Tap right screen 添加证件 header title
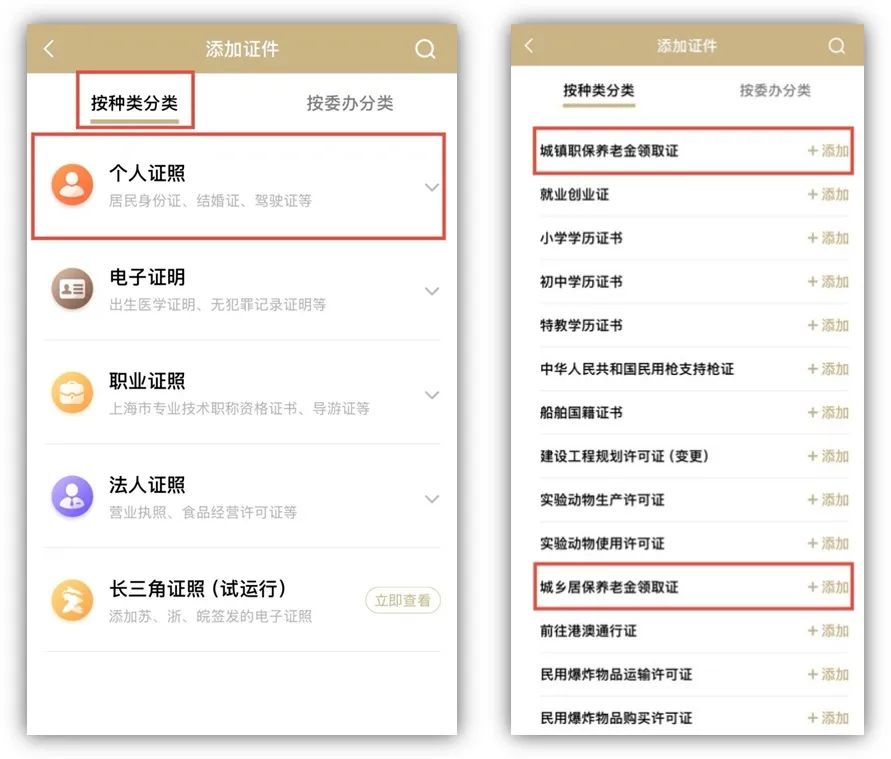The width and height of the screenshot is (891, 759). (x=687, y=45)
